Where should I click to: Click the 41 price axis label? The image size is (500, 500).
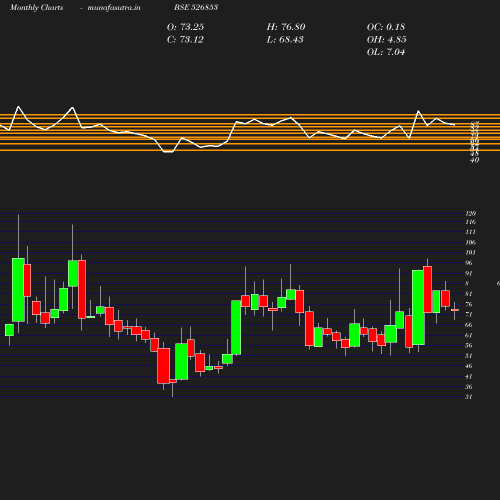click(x=469, y=376)
